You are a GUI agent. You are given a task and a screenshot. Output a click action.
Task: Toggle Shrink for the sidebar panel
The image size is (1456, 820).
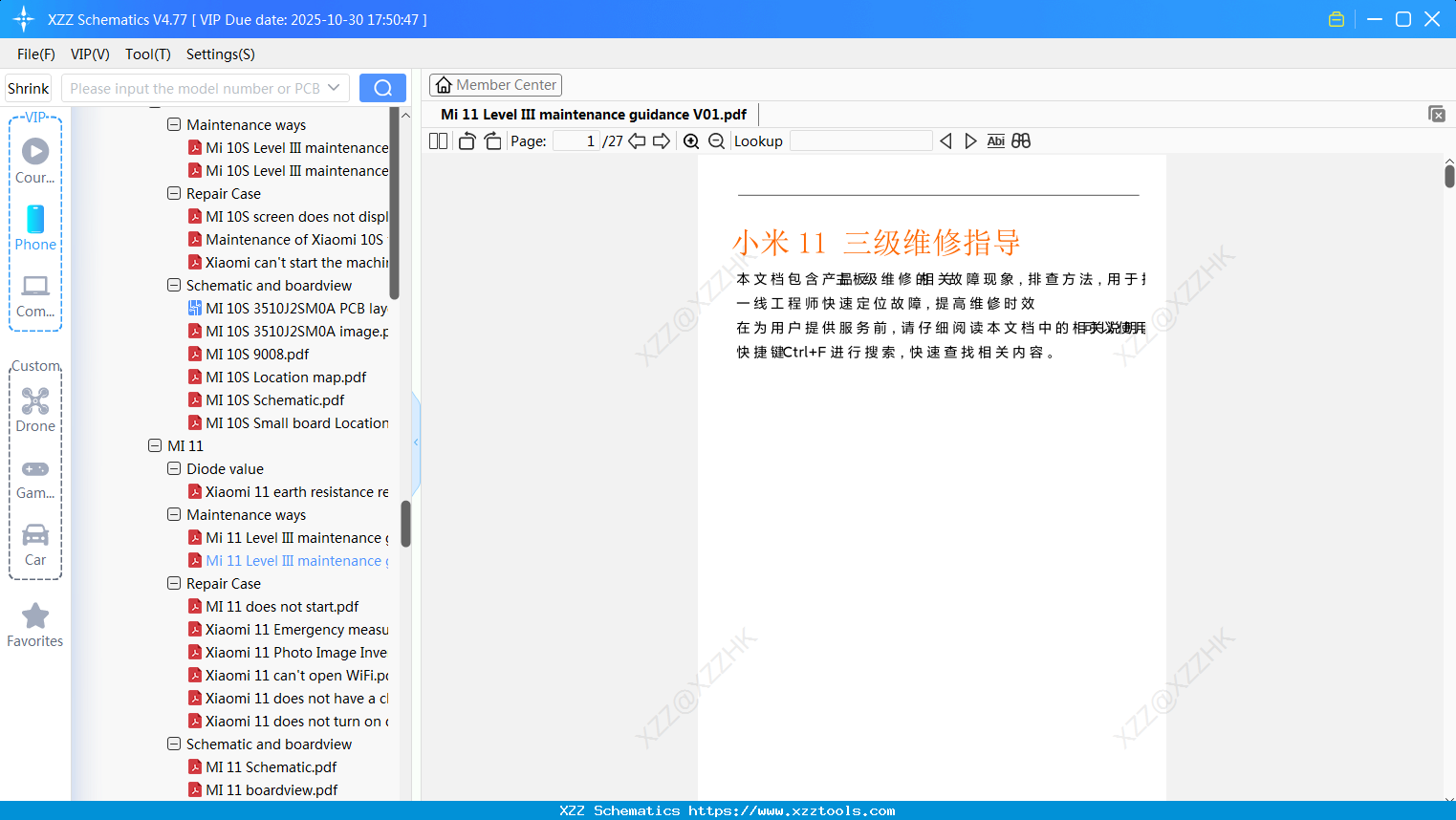[28, 87]
